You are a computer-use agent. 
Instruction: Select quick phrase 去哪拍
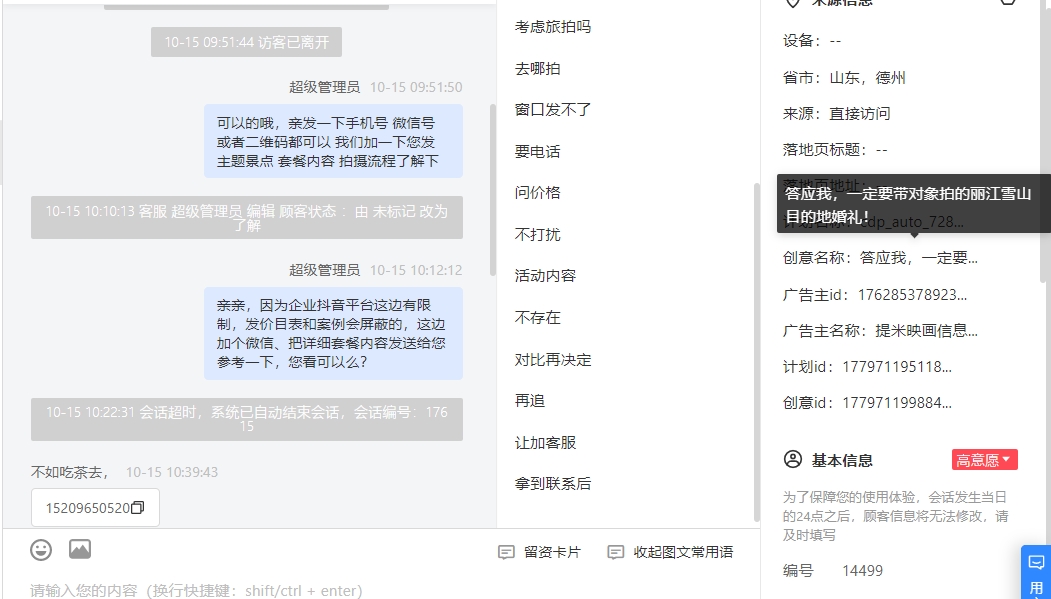point(538,68)
